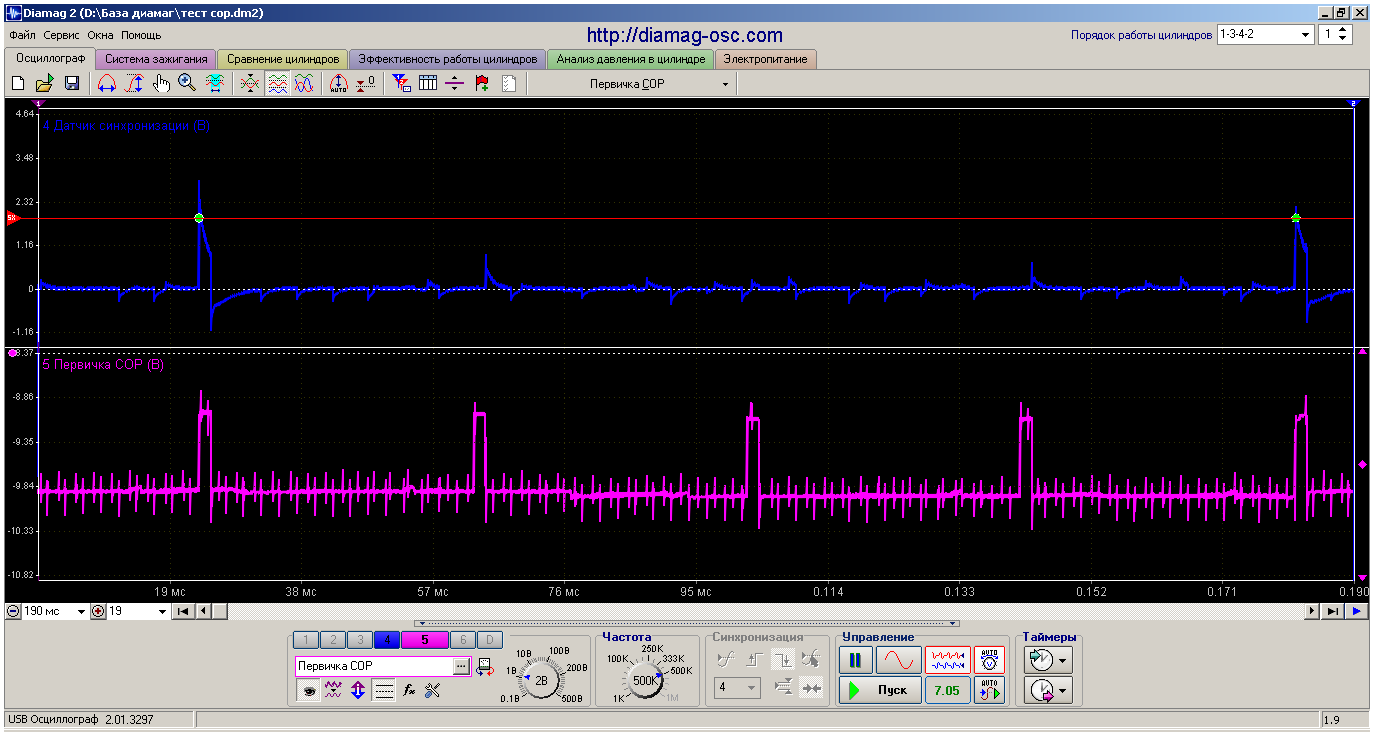Toggle channel 1 button
Screen dimensions: 1374x732
tap(307, 640)
